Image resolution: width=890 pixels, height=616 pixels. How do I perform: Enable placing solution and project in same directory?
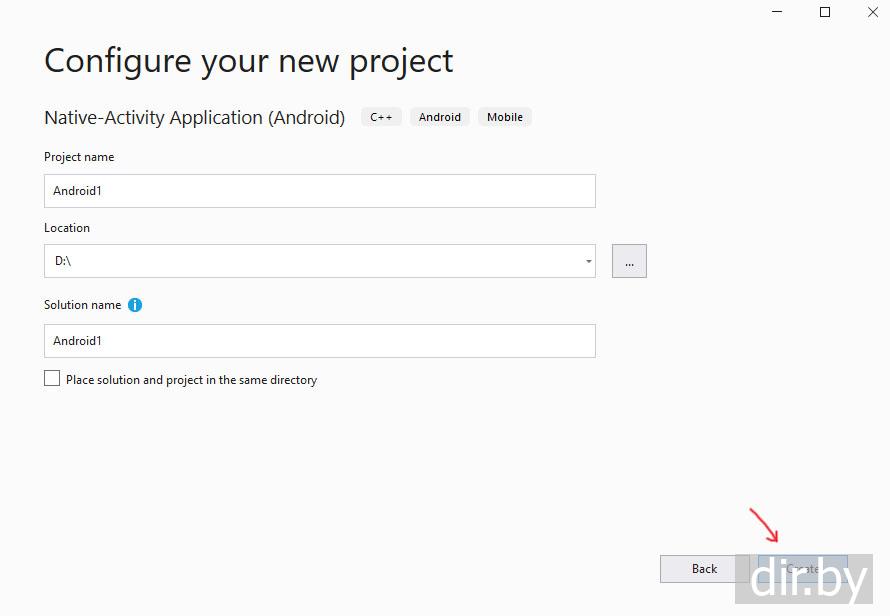[x=52, y=379]
